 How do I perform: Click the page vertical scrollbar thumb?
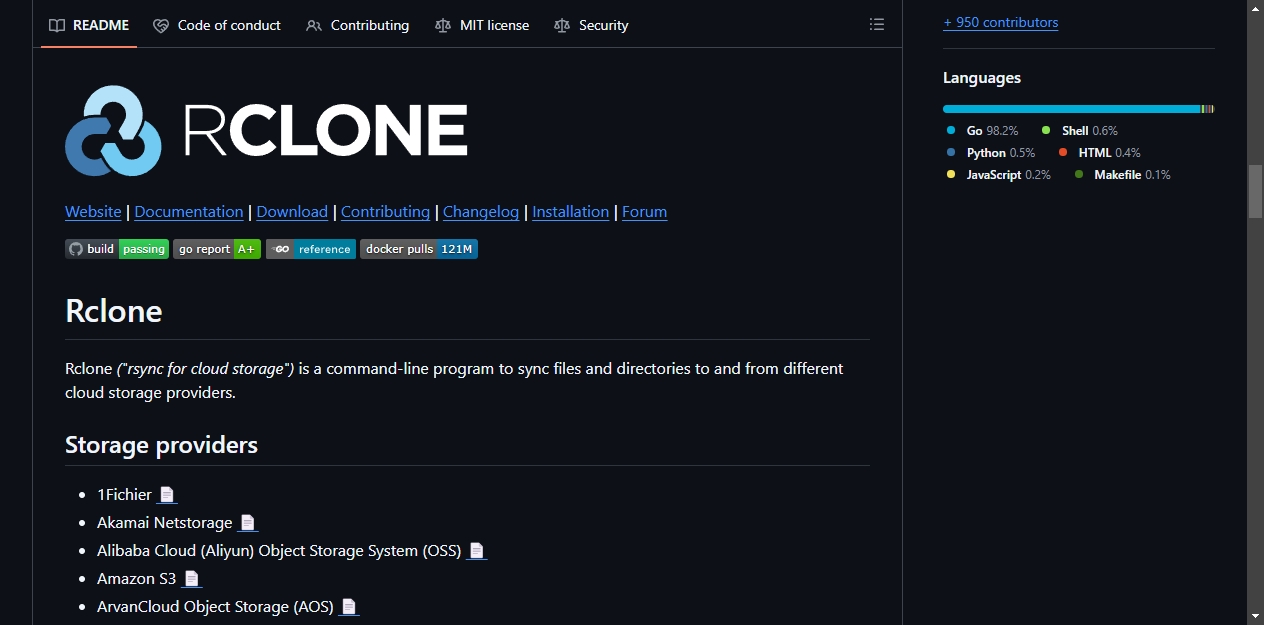1255,191
